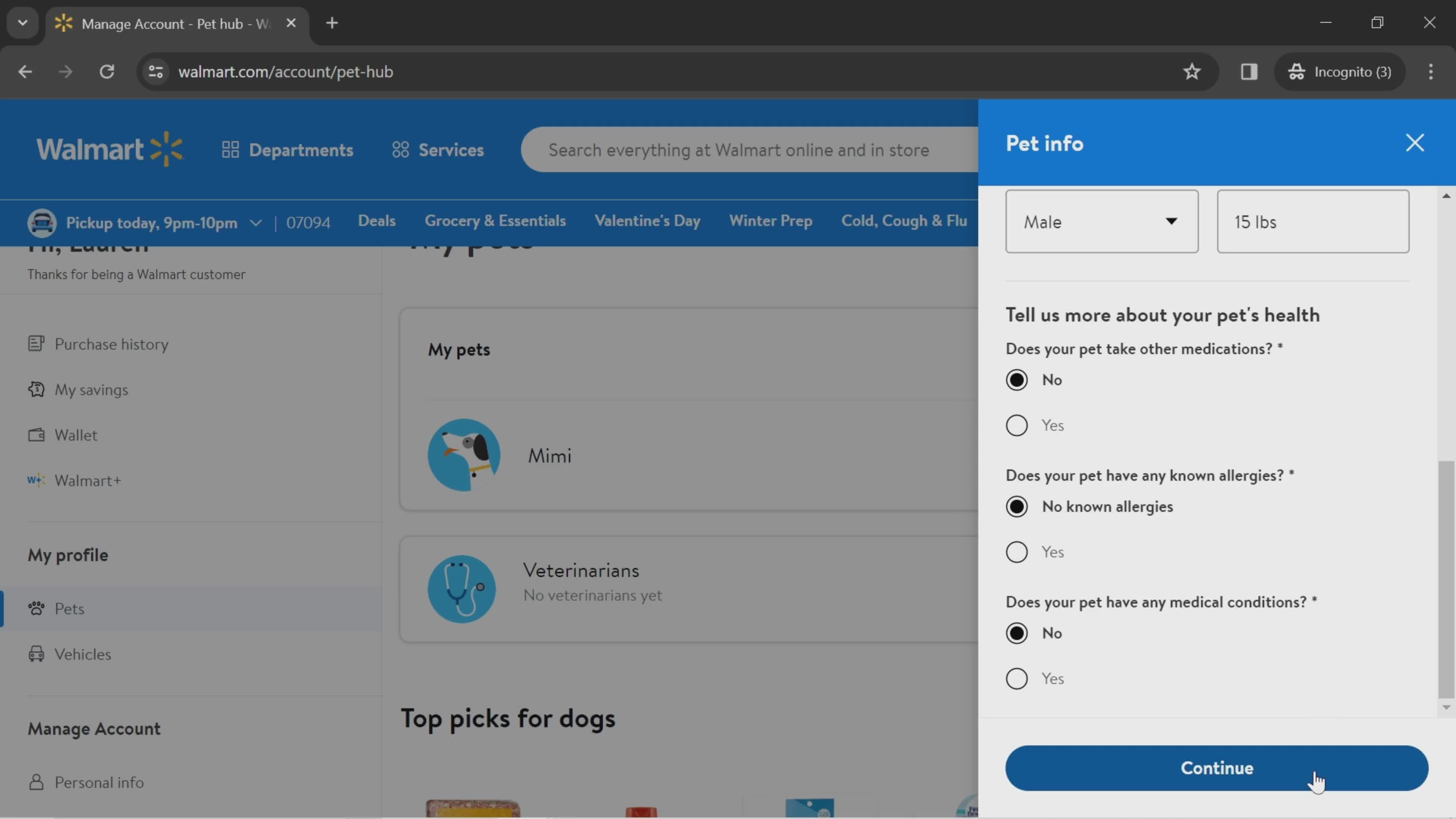Click the paw Pets icon
The image size is (1456, 819).
pyautogui.click(x=36, y=608)
